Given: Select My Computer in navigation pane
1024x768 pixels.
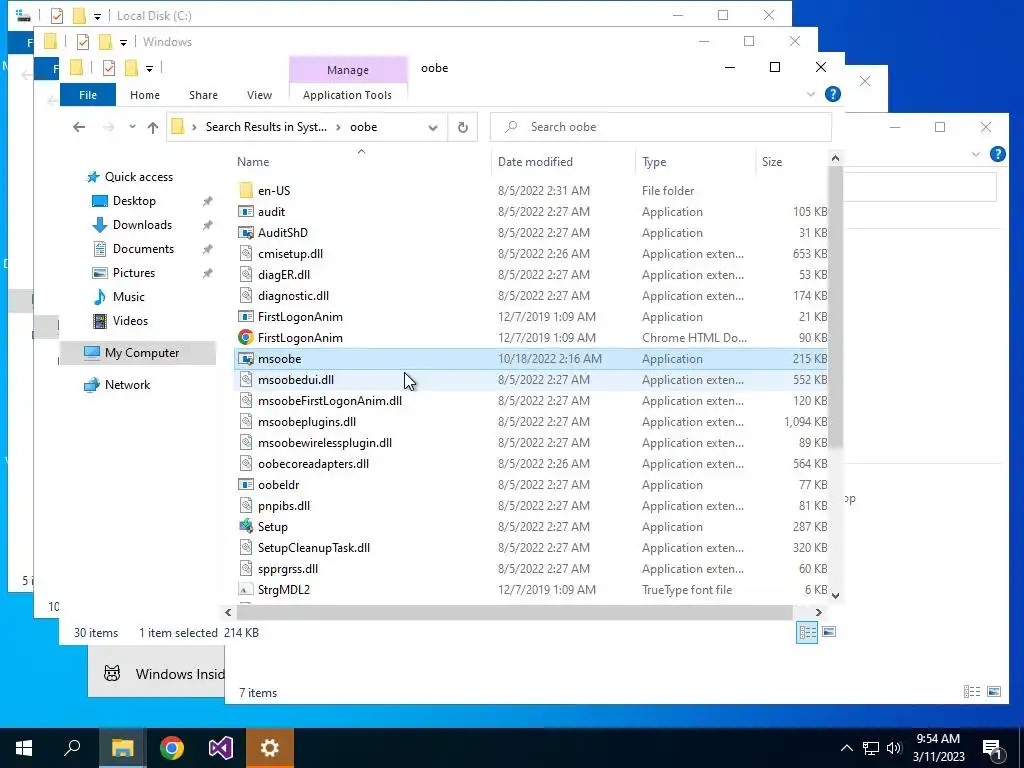Looking at the screenshot, I should (138, 353).
